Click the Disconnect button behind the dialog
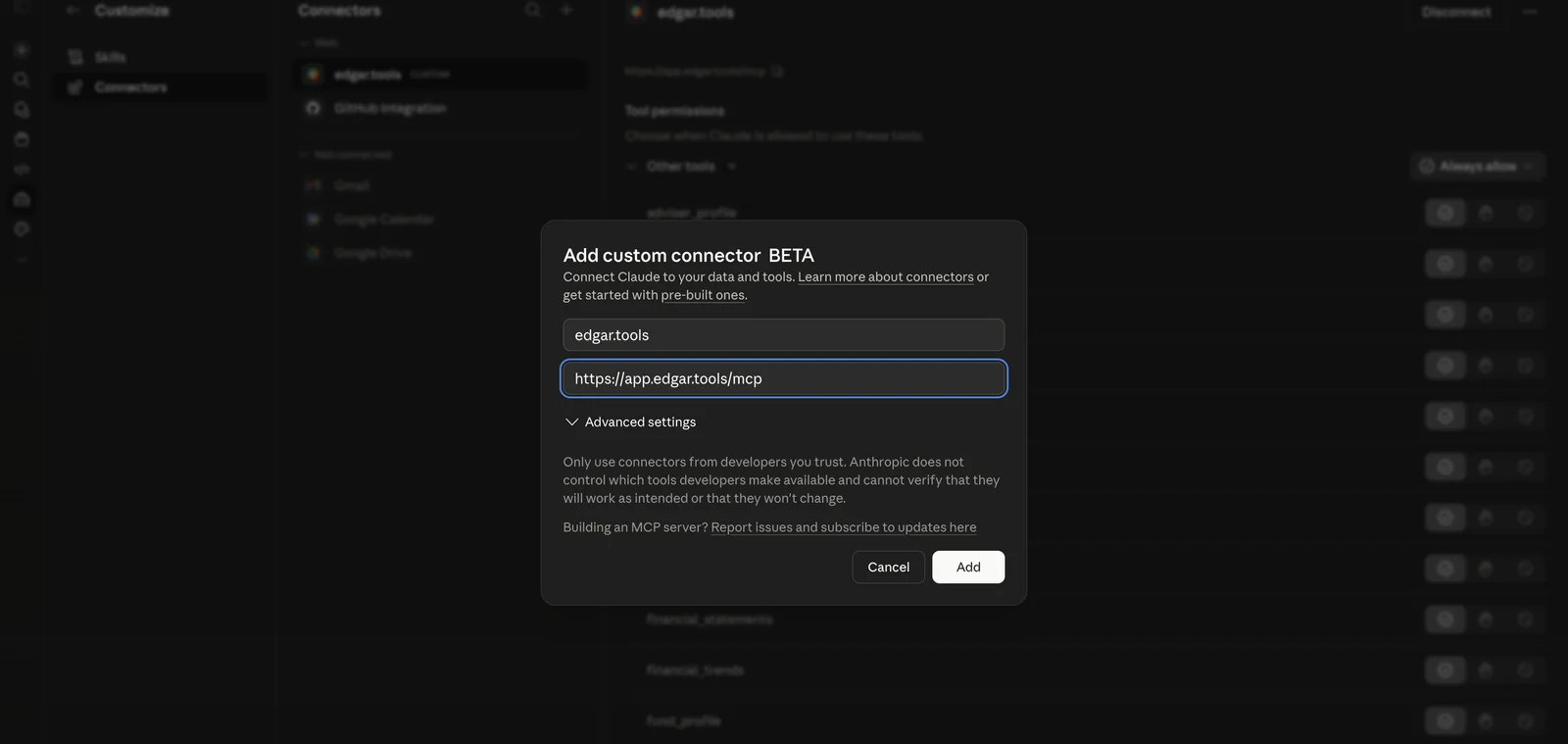 pyautogui.click(x=1456, y=12)
